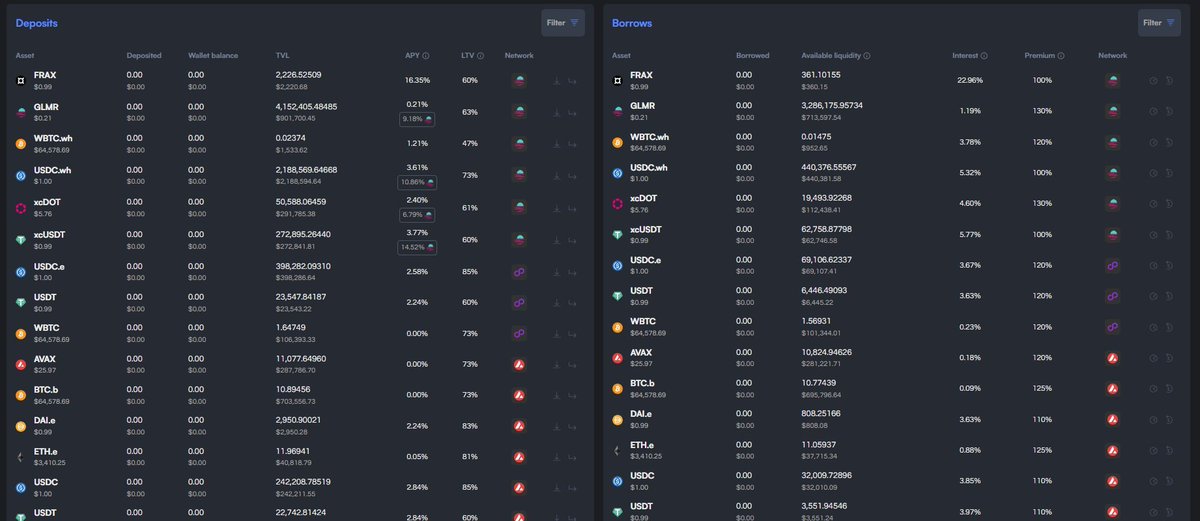Click the Avalanche network icon in Borrows BTC.b row
The image size is (1200, 521).
1112,388
